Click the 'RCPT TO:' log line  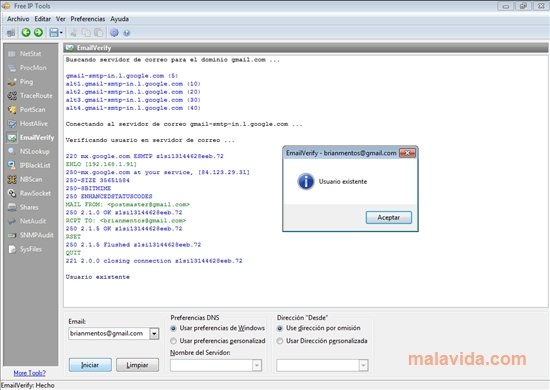pos(126,221)
